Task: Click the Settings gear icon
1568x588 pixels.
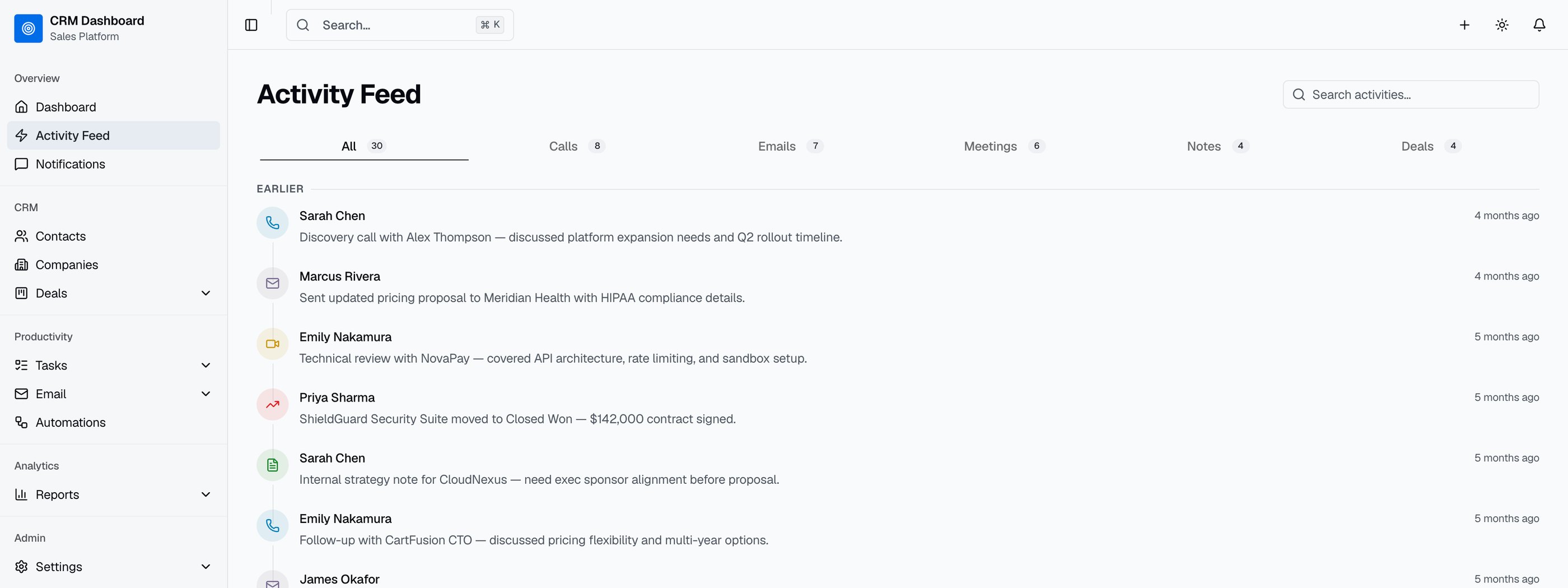Action: 21,567
